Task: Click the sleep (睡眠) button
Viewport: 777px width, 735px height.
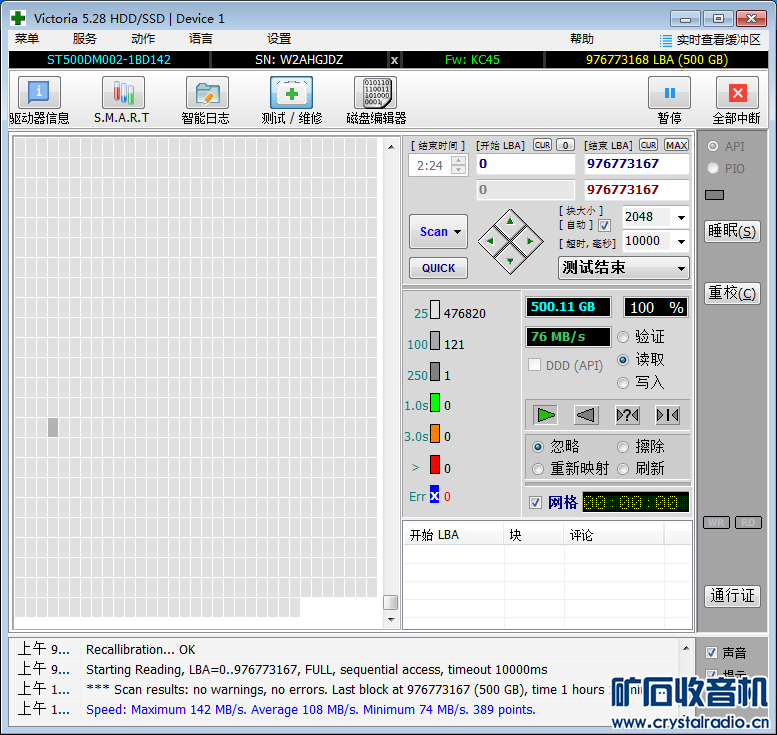Action: click(732, 231)
